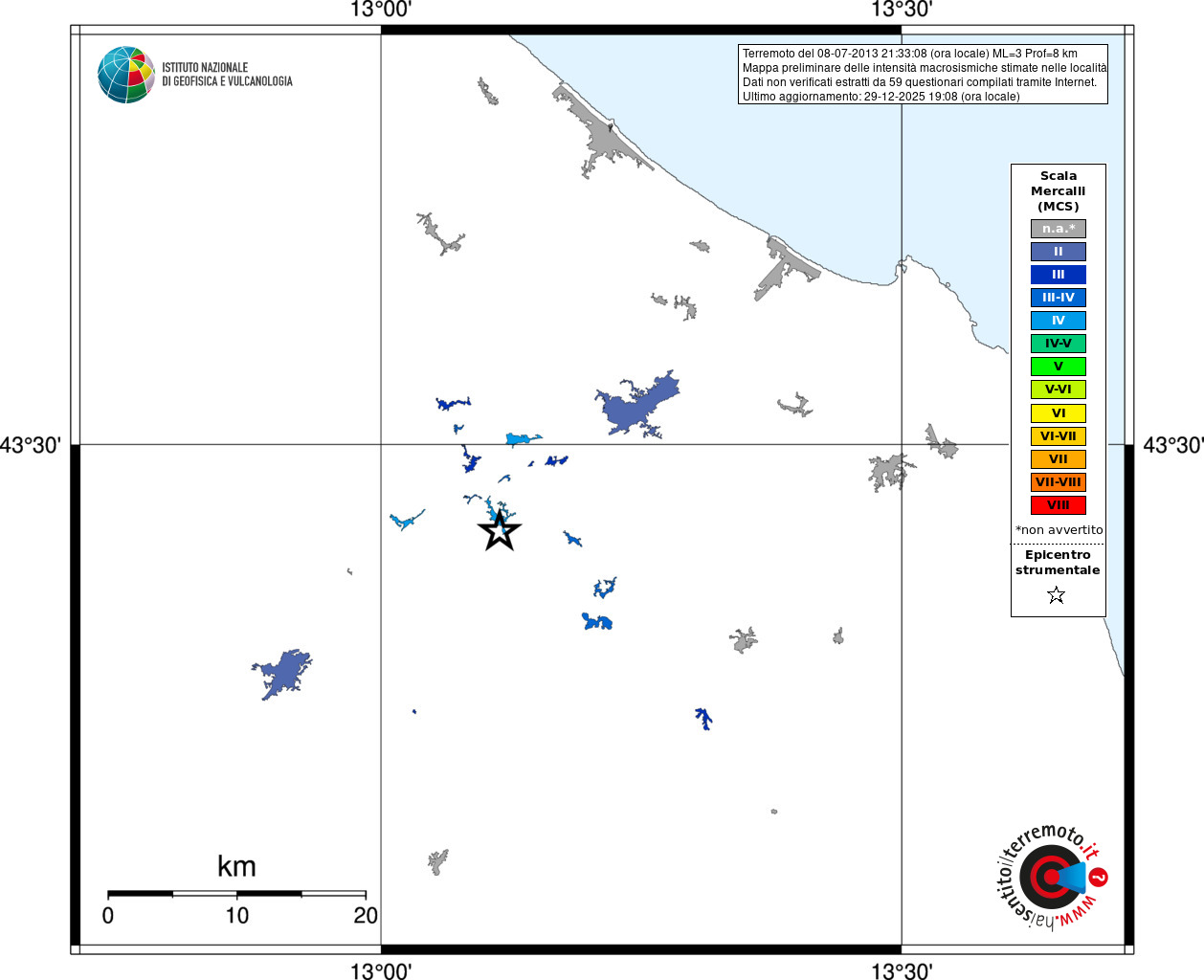
Task: Select the VII-VIII legend swatch
Action: (x=1058, y=482)
